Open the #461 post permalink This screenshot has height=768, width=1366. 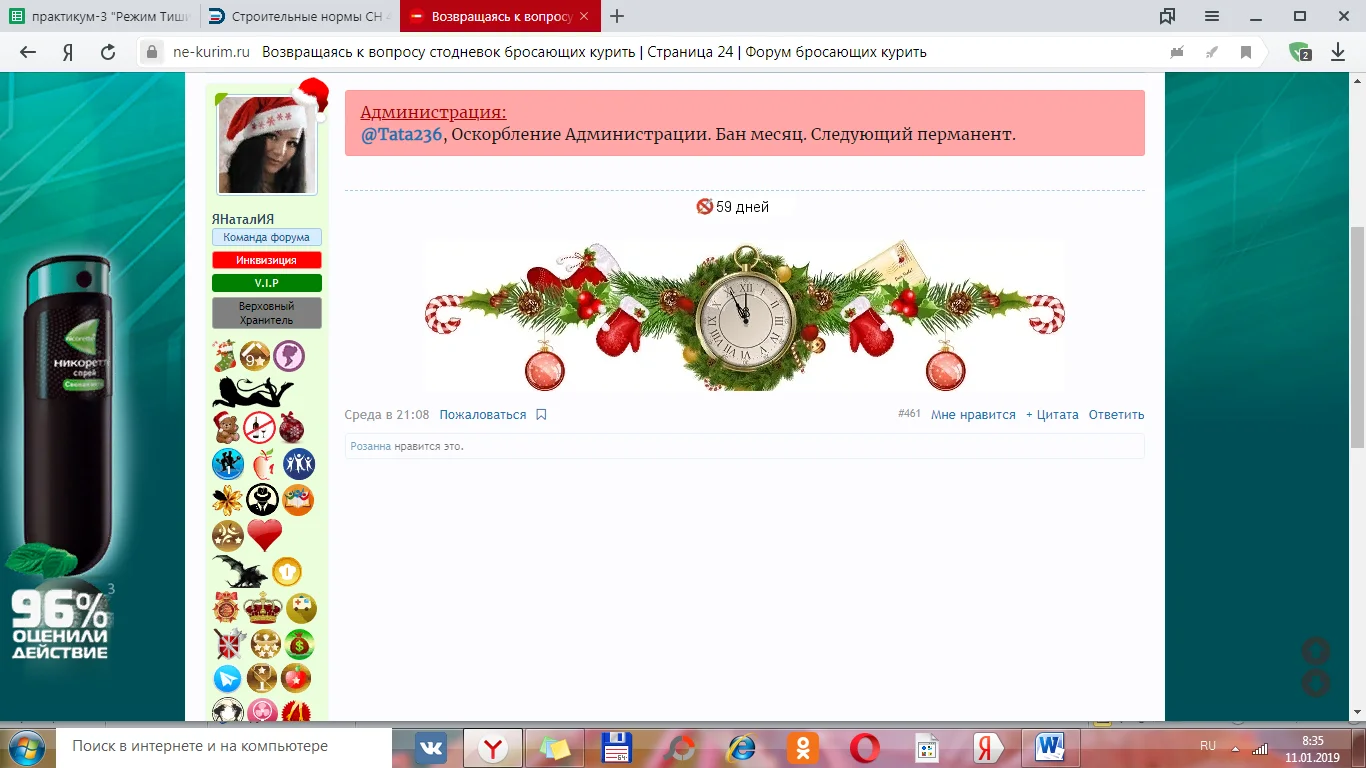tap(909, 414)
